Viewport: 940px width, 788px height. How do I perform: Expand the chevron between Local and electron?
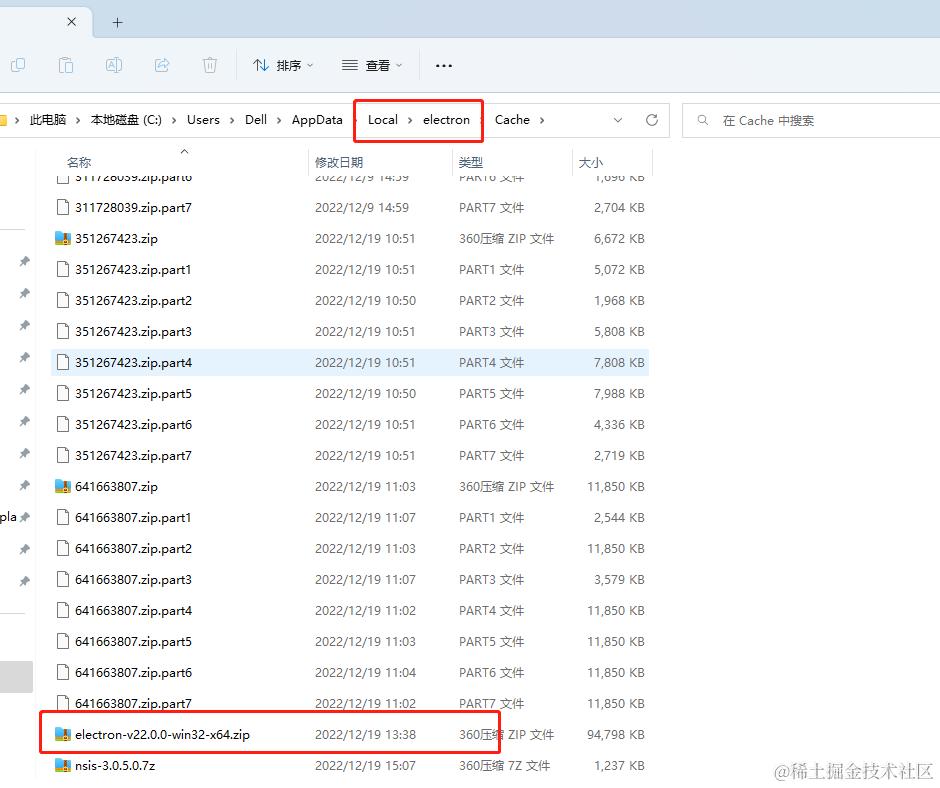point(410,120)
